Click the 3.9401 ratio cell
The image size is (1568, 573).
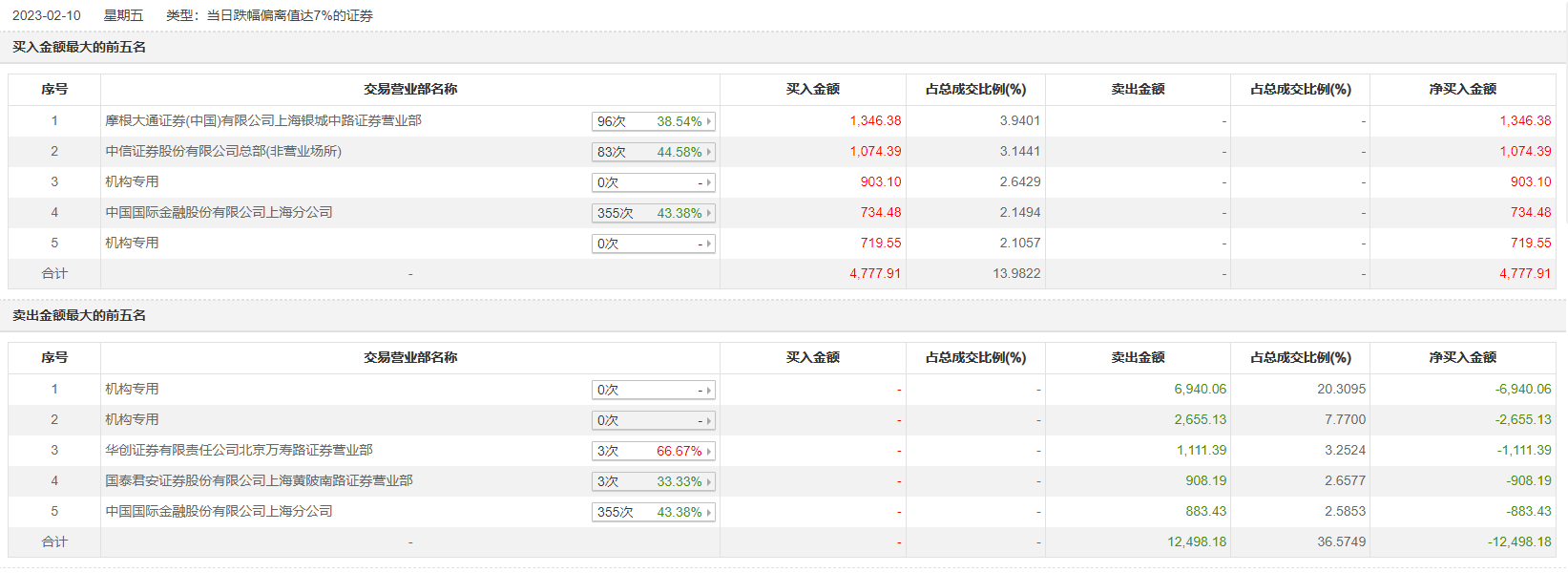1019,121
